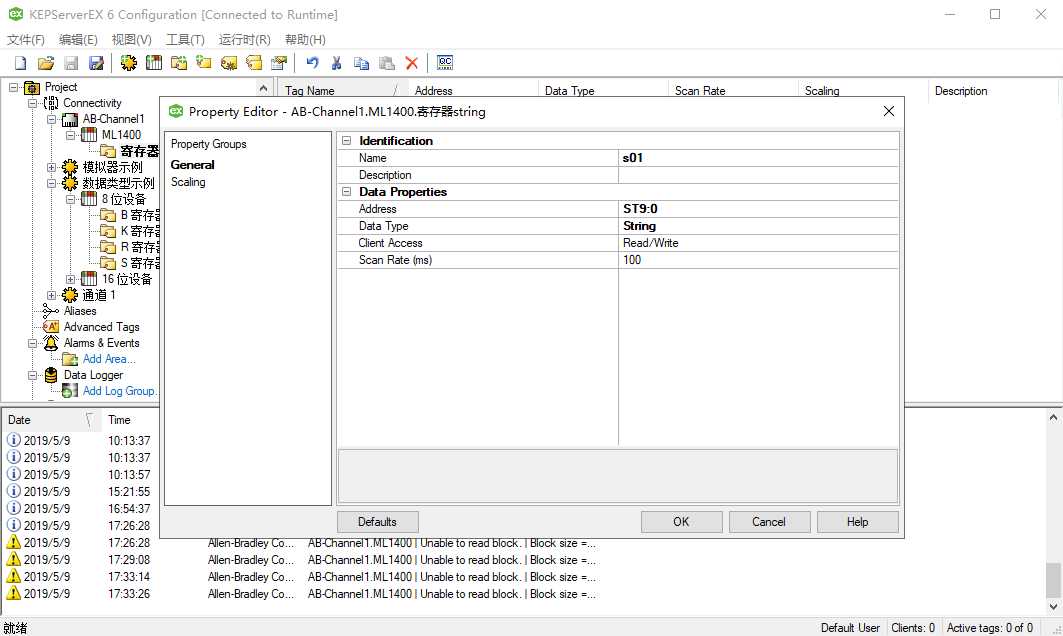This screenshot has width=1063, height=636.
Task: Edit the Address value ST9:0
Action: 759,209
